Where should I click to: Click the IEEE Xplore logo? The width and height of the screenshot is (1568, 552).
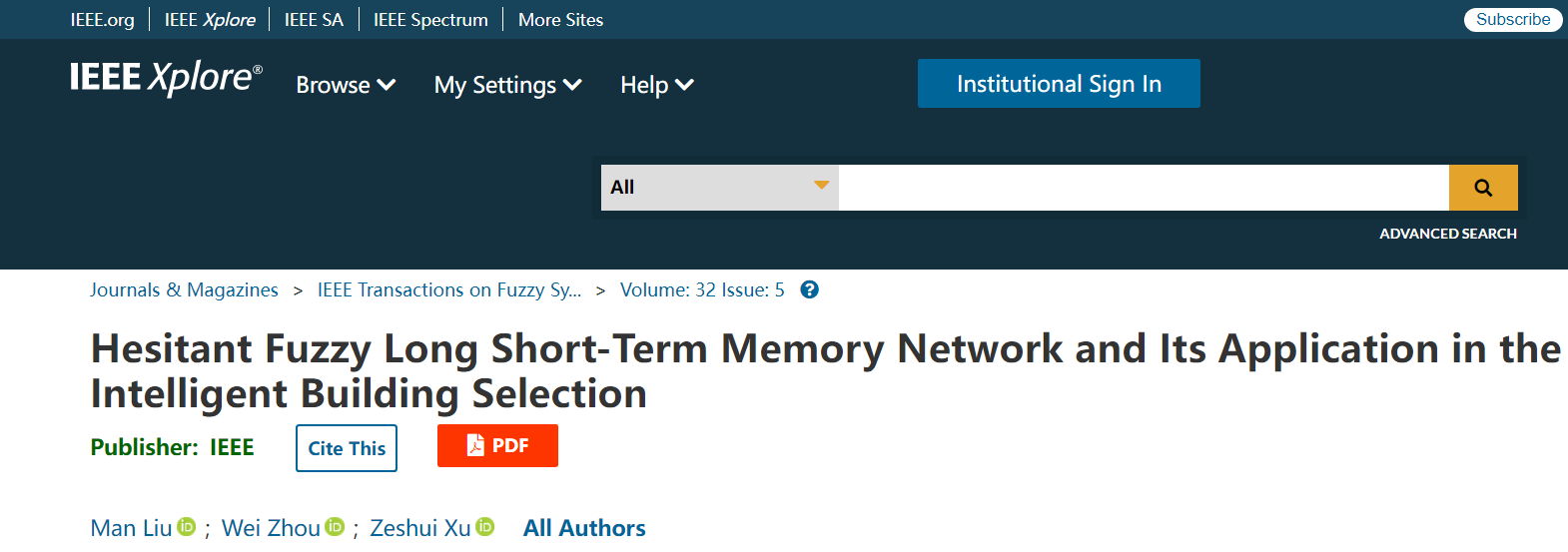point(166,78)
